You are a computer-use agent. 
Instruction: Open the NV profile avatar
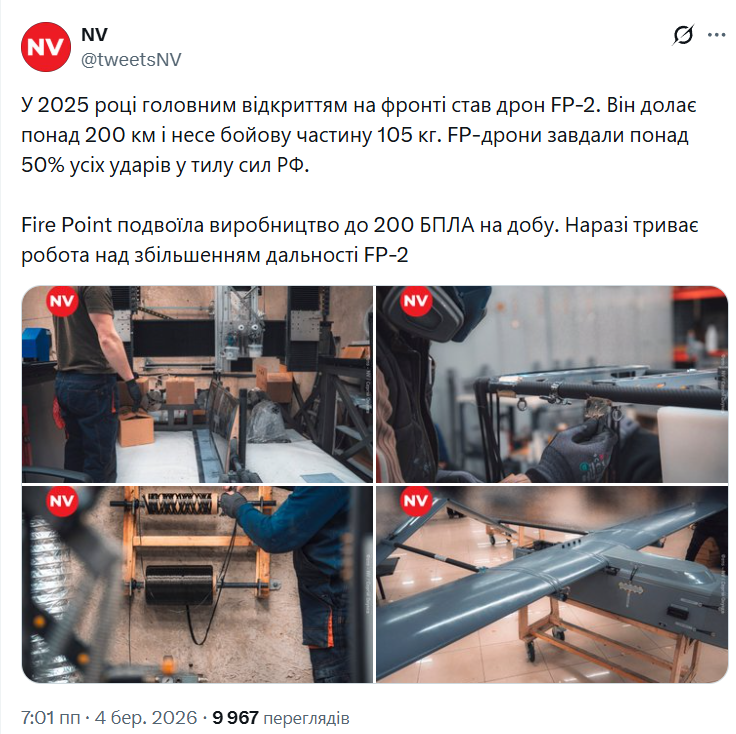[46, 47]
